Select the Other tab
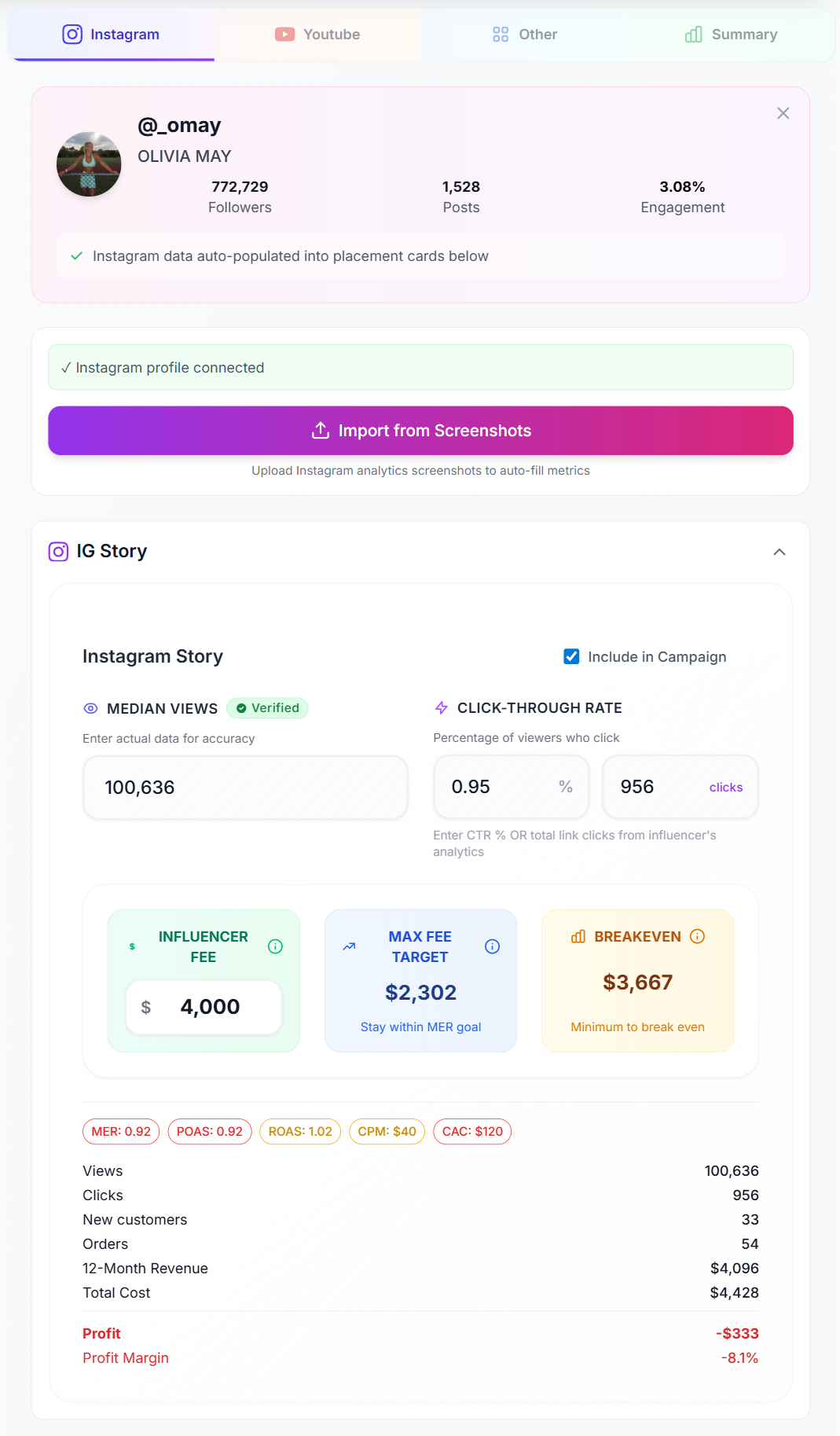Viewport: 840px width, 1436px height. click(525, 35)
